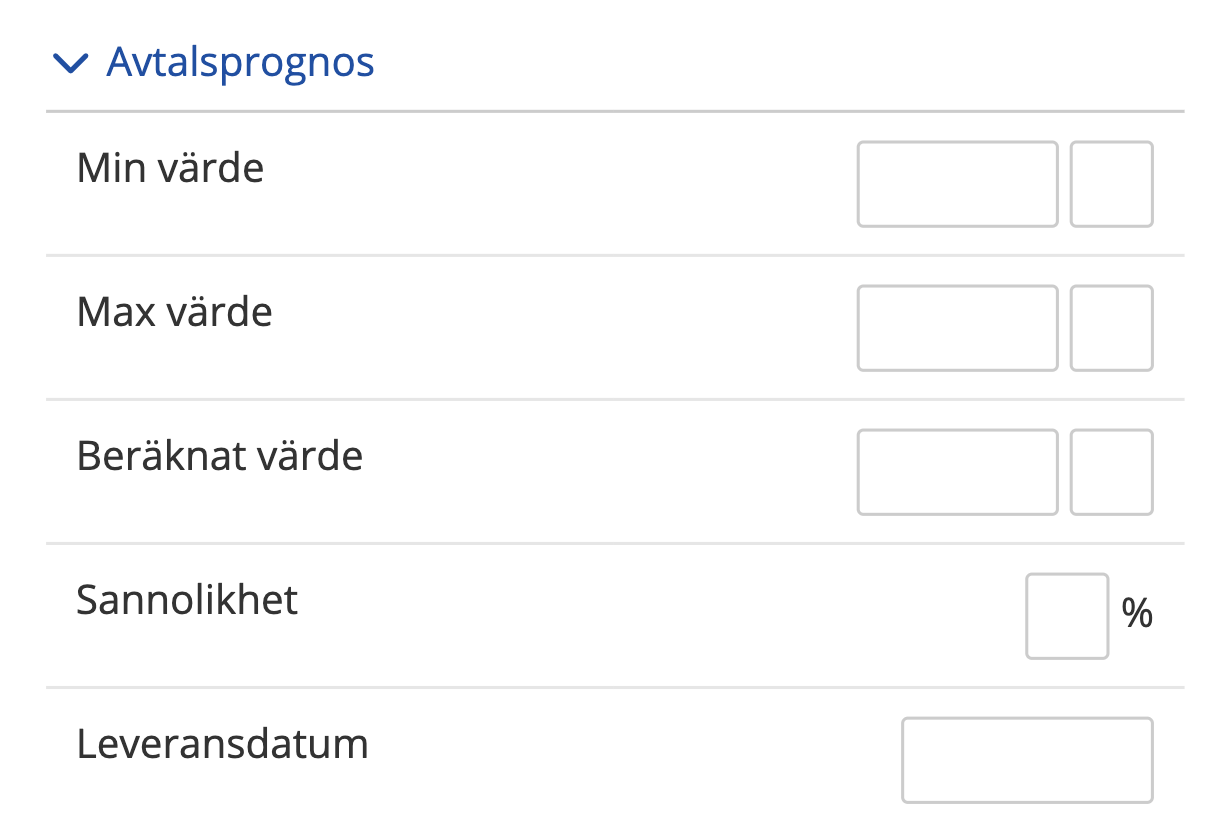1208x836 pixels.
Task: Click the small box beside Max värde amount
Action: tap(1111, 328)
